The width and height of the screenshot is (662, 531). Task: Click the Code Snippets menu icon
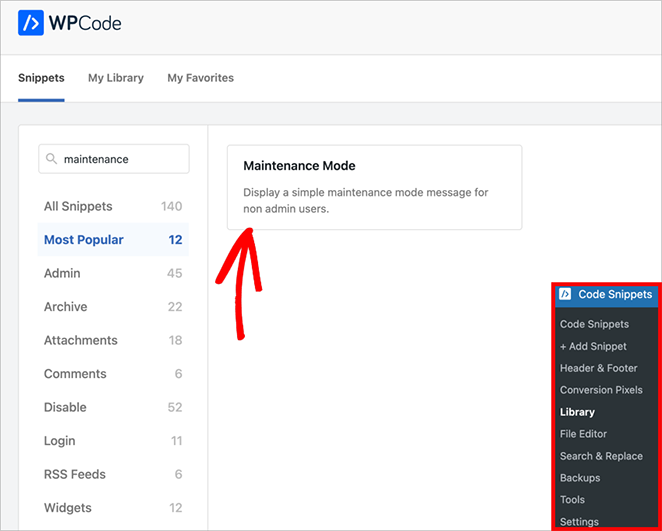(x=565, y=294)
